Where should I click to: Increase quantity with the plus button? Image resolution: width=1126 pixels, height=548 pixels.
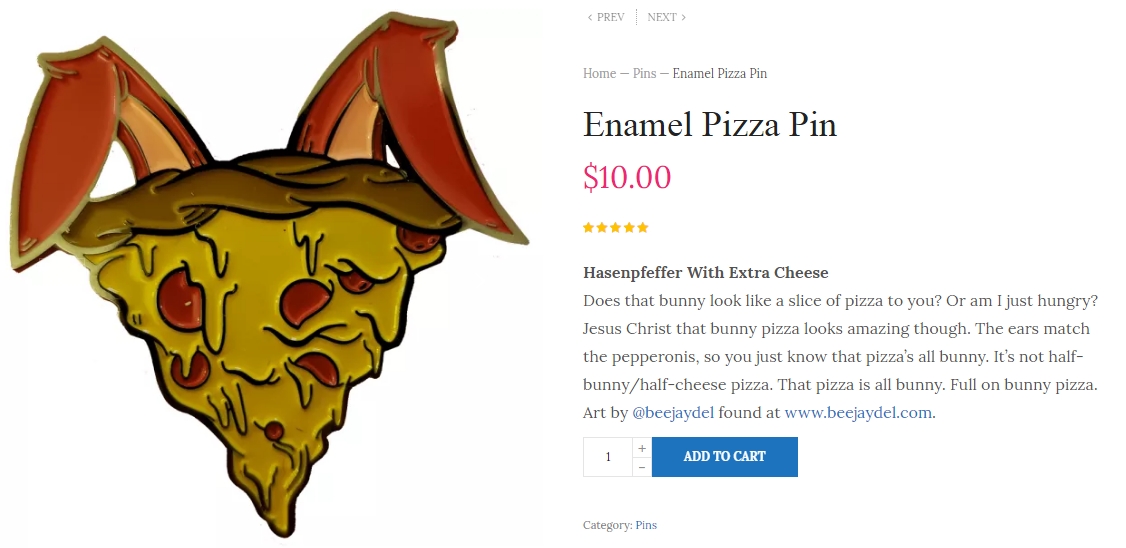pos(642,448)
